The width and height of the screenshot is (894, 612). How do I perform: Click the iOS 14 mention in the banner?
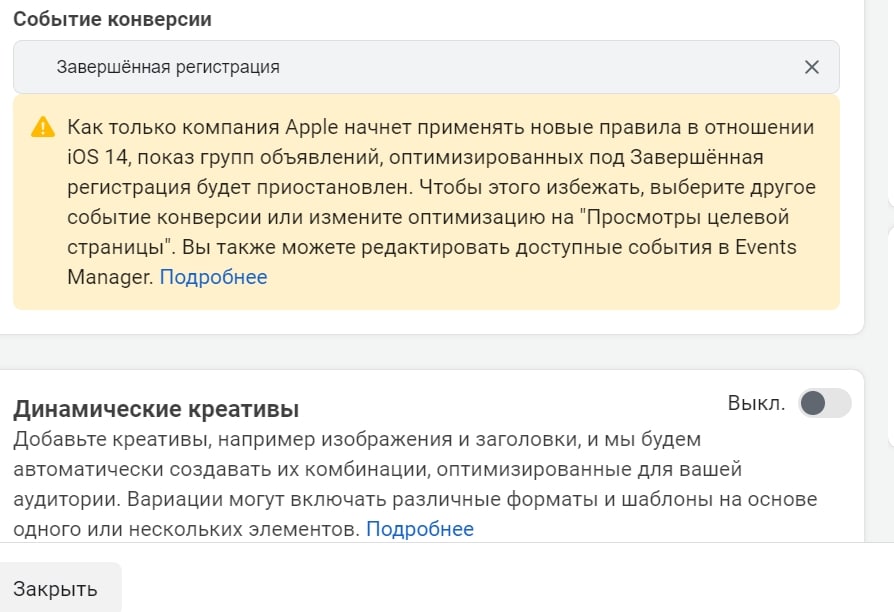click(97, 157)
